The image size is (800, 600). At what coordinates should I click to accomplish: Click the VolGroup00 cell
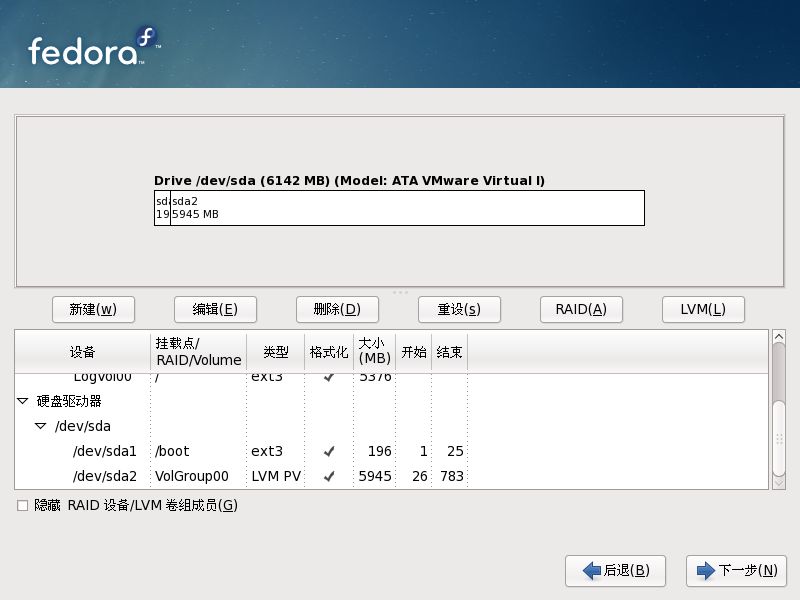[192, 476]
